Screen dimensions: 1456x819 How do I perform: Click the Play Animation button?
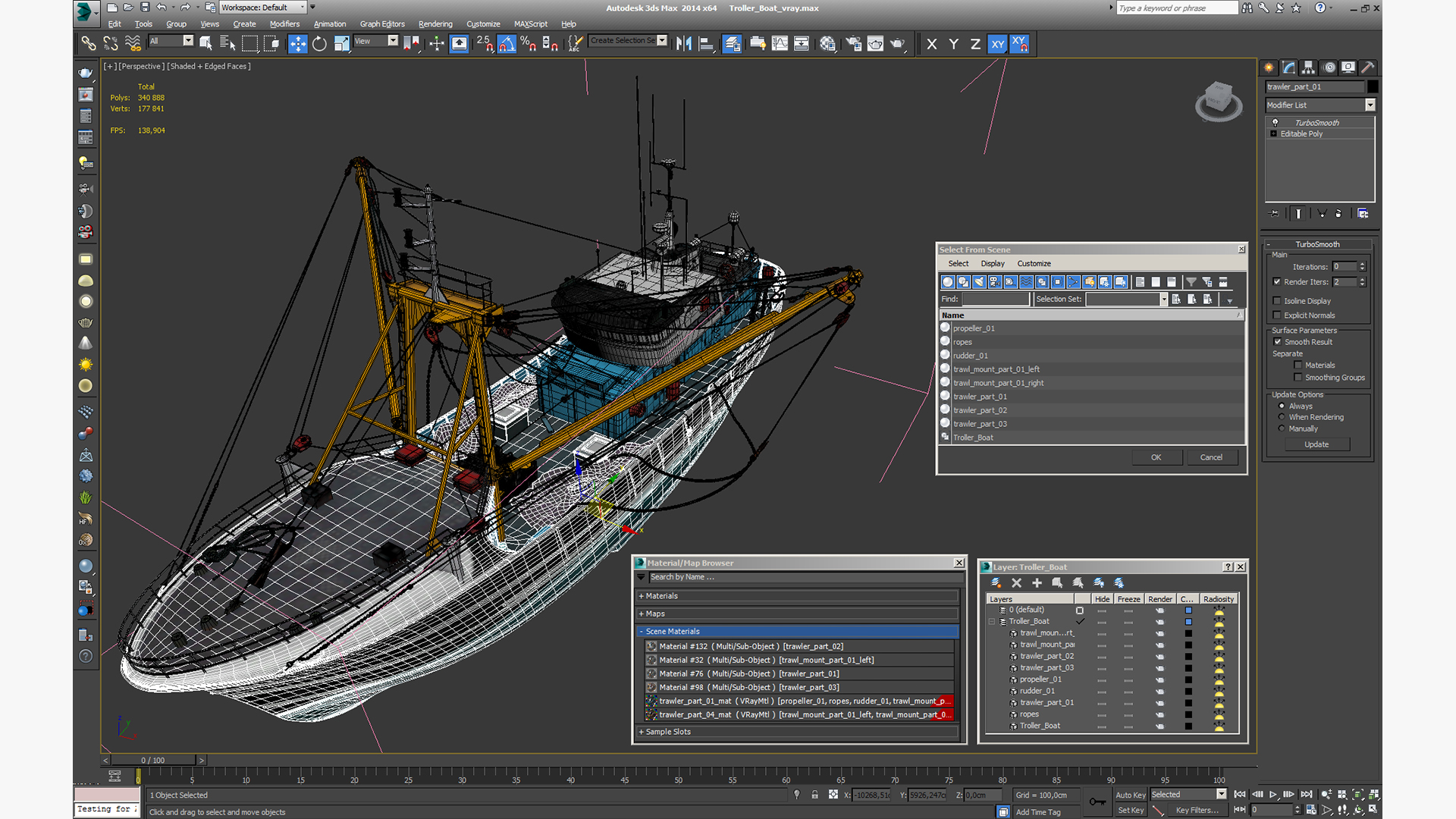(1273, 794)
